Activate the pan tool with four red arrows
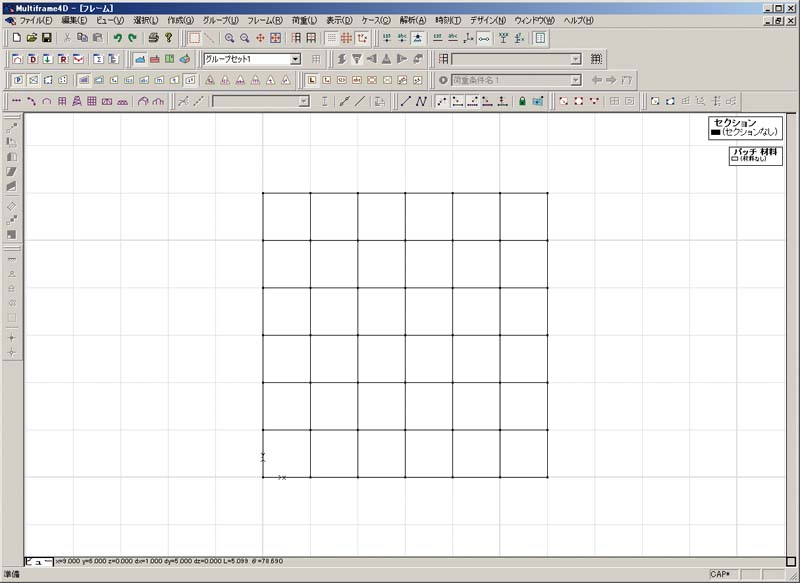Viewport: 800px width, 583px height. point(260,38)
